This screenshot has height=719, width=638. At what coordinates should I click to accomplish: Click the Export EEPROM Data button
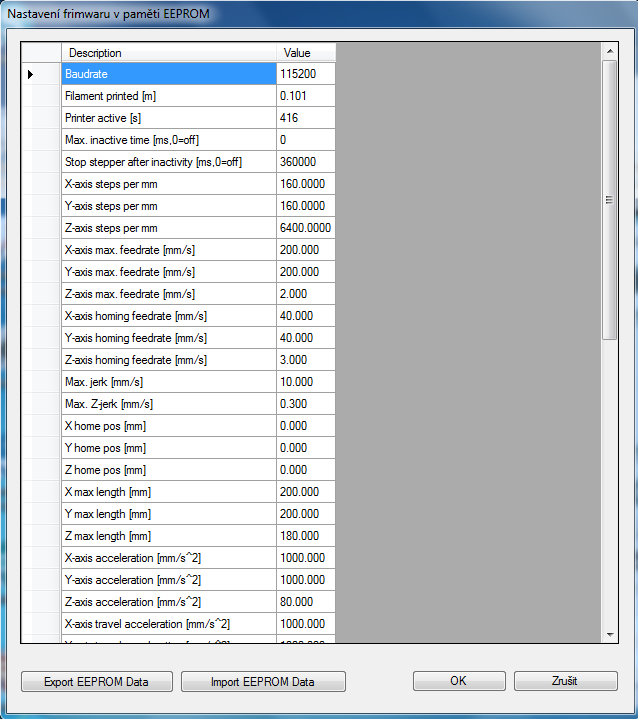pos(96,682)
